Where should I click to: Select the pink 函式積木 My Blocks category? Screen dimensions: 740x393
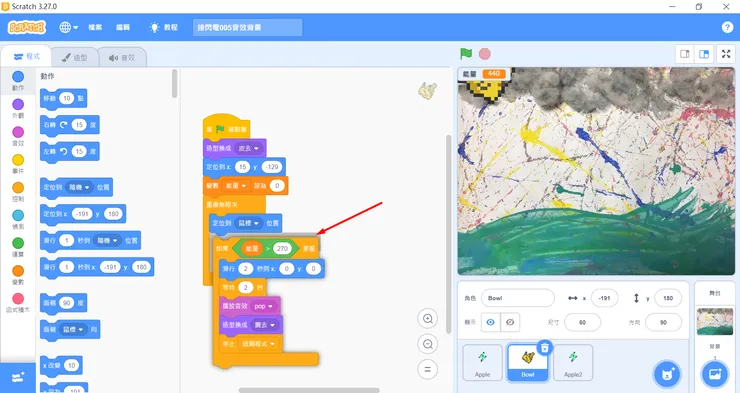click(x=18, y=303)
